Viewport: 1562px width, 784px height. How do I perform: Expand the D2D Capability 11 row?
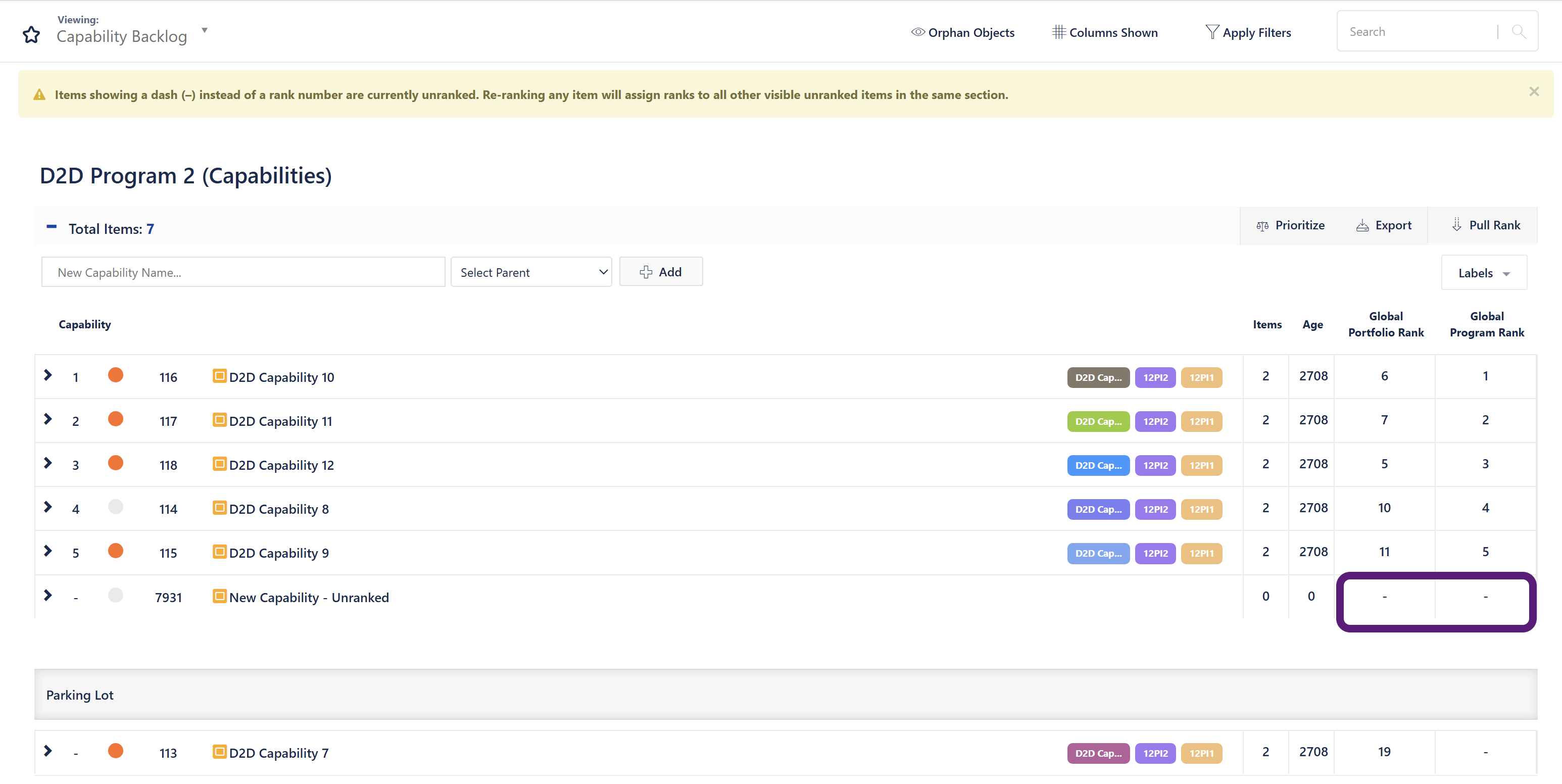(48, 420)
